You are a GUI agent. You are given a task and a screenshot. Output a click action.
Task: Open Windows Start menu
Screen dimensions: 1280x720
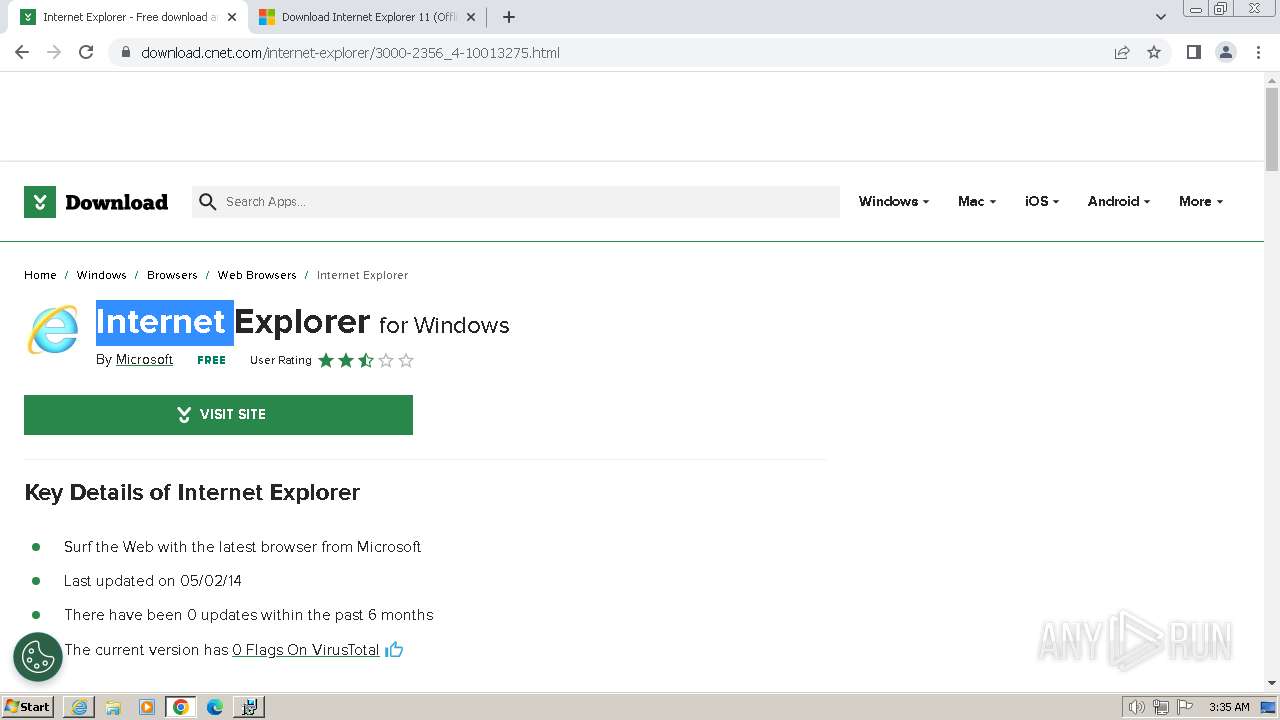[28, 706]
